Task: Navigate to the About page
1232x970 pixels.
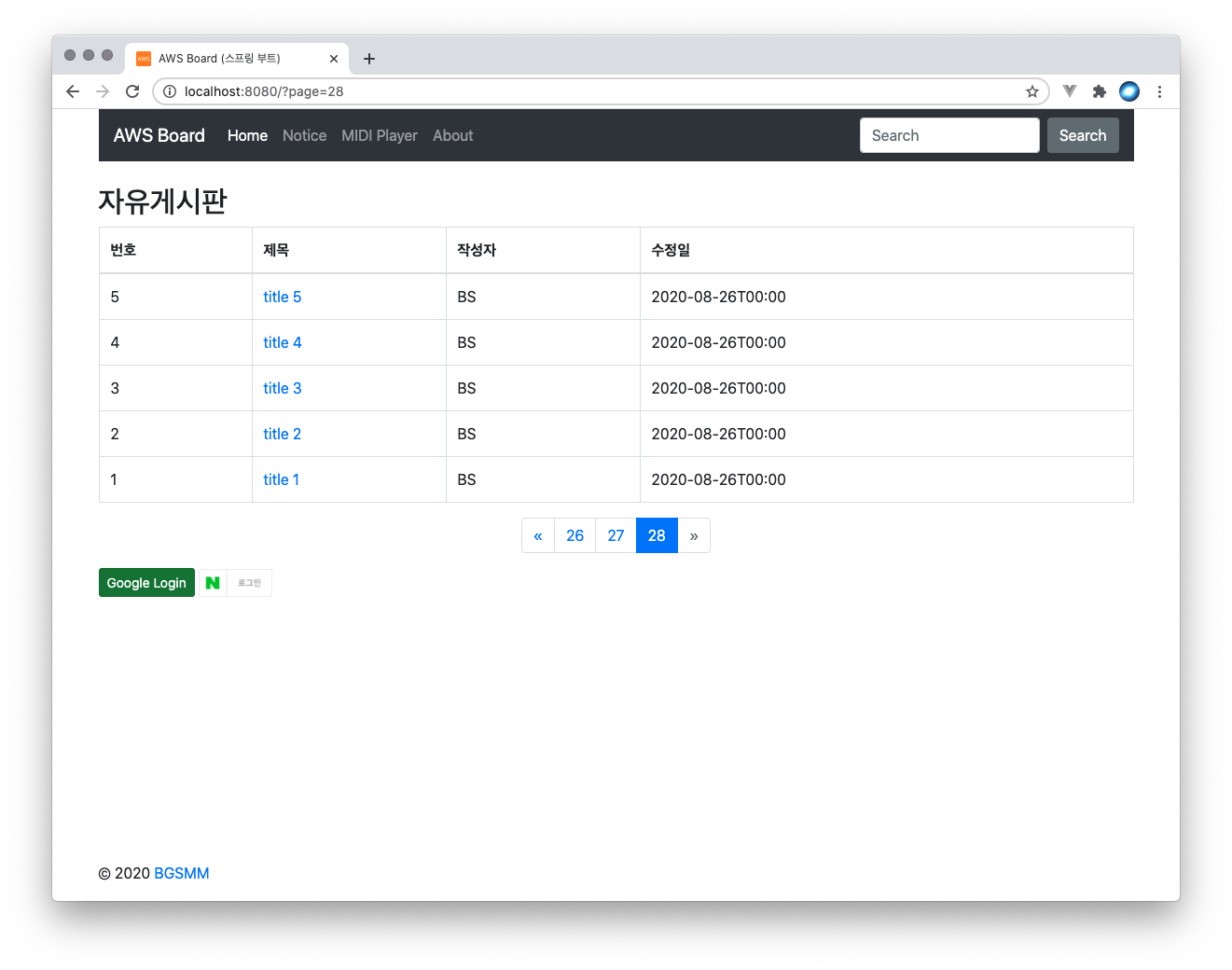Action: click(x=452, y=135)
